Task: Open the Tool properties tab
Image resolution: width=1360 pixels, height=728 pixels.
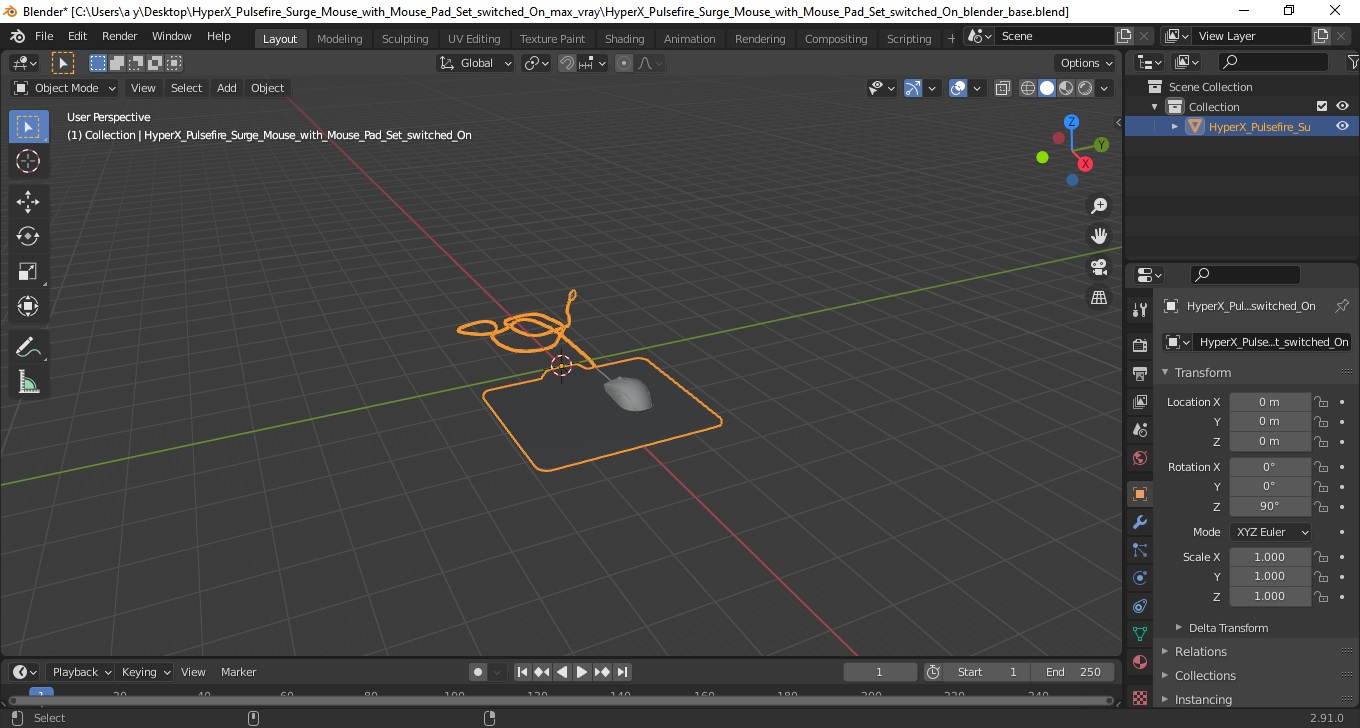Action: (1139, 309)
